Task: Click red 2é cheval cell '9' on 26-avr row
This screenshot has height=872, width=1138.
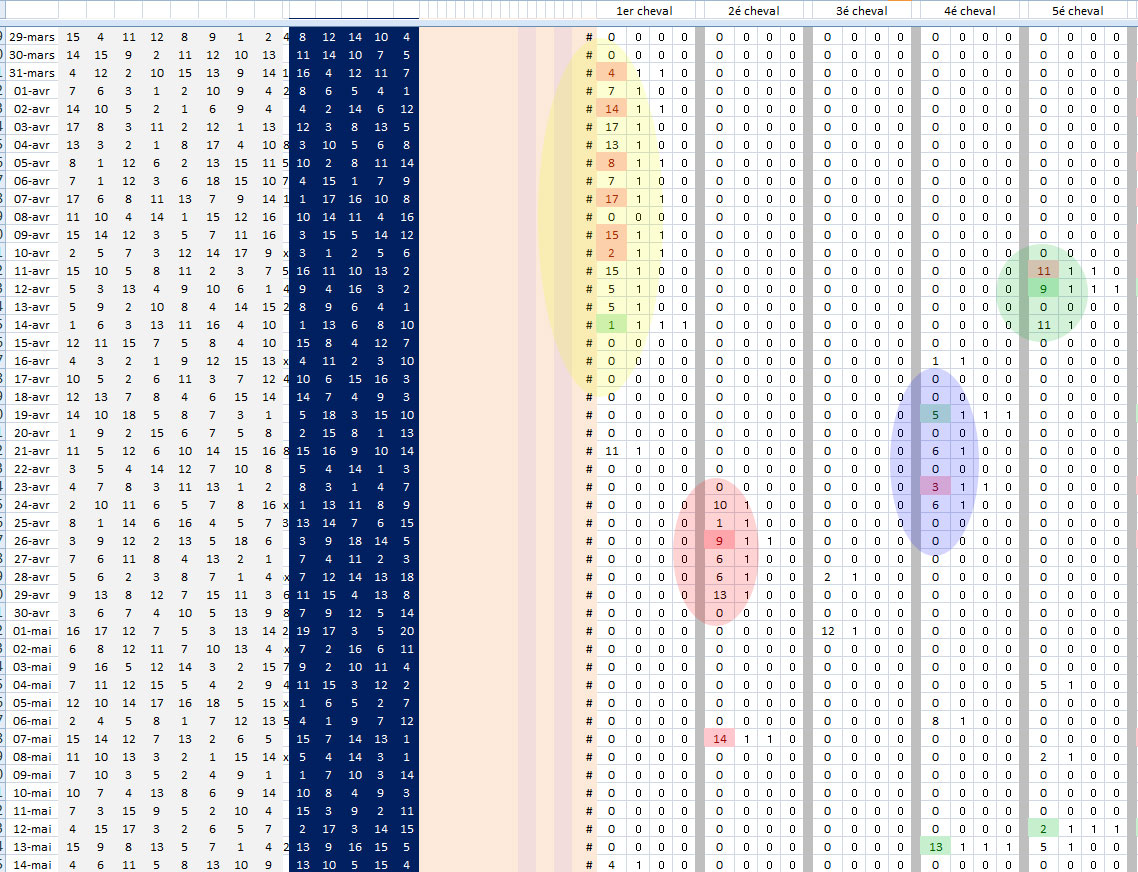Action: click(719, 541)
